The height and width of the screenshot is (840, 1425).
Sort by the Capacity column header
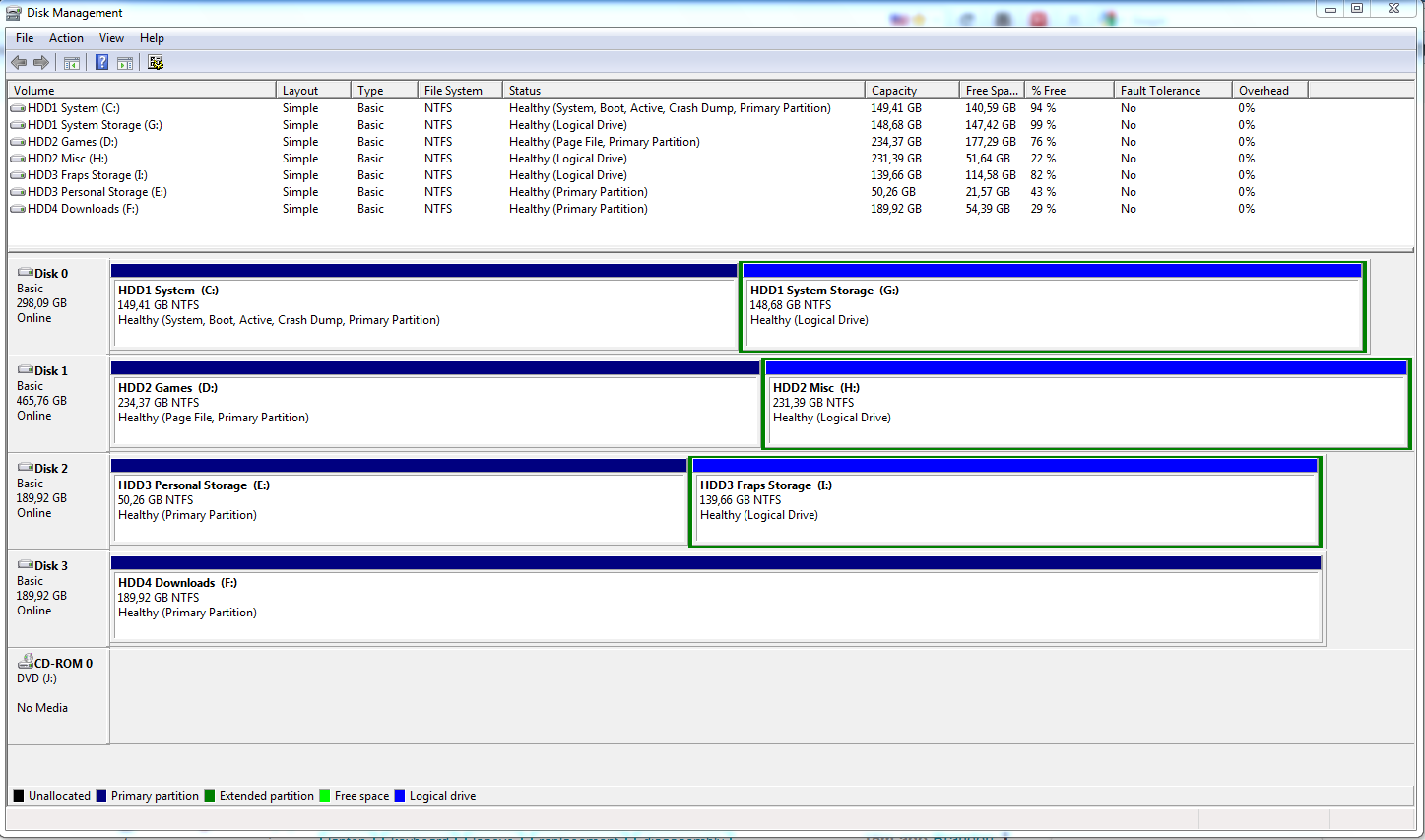click(912, 90)
